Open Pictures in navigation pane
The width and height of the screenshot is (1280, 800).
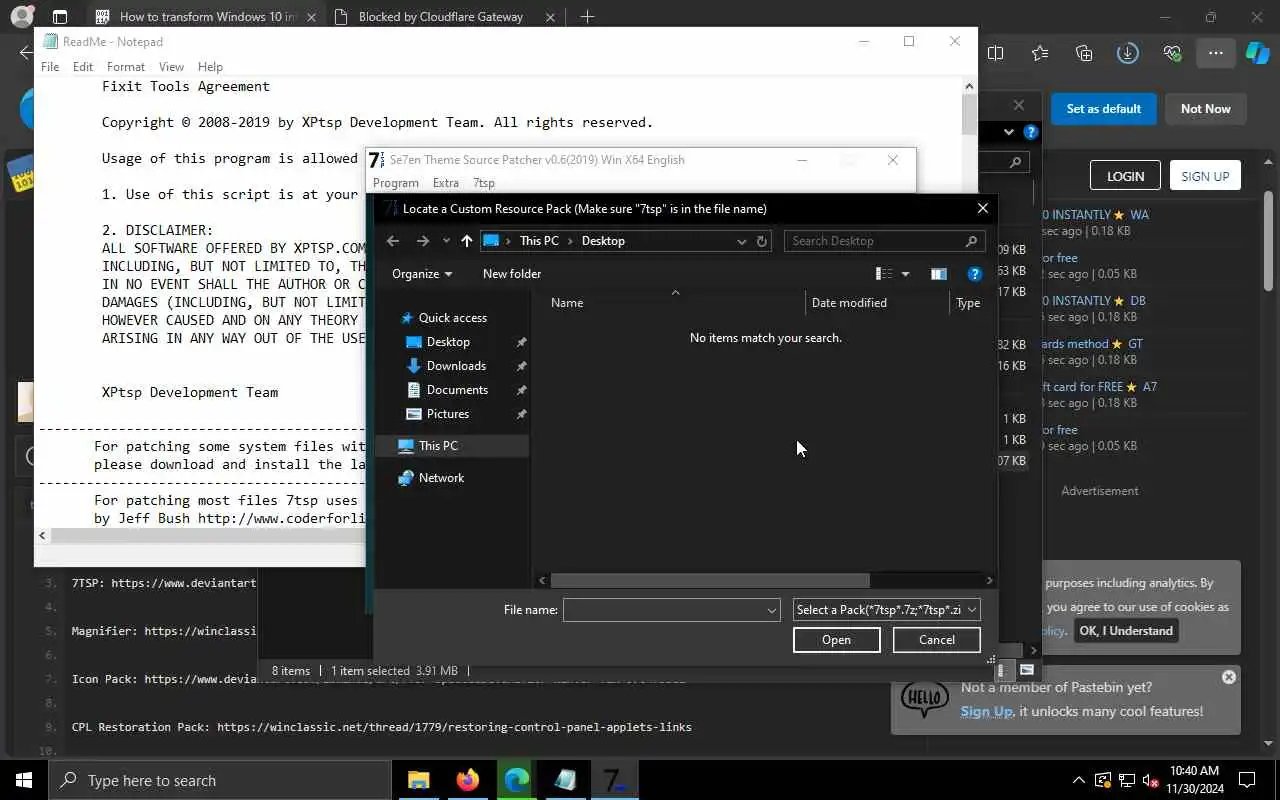click(448, 414)
